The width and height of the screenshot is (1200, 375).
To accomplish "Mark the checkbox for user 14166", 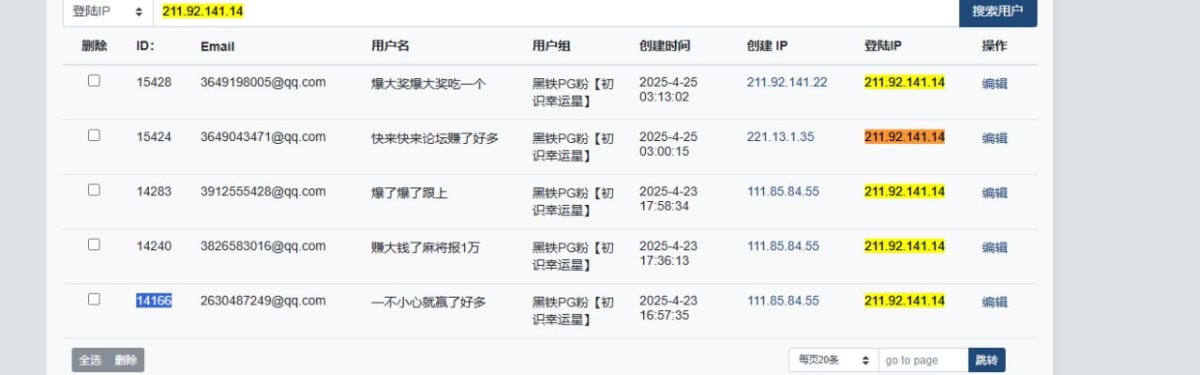I will pos(94,299).
